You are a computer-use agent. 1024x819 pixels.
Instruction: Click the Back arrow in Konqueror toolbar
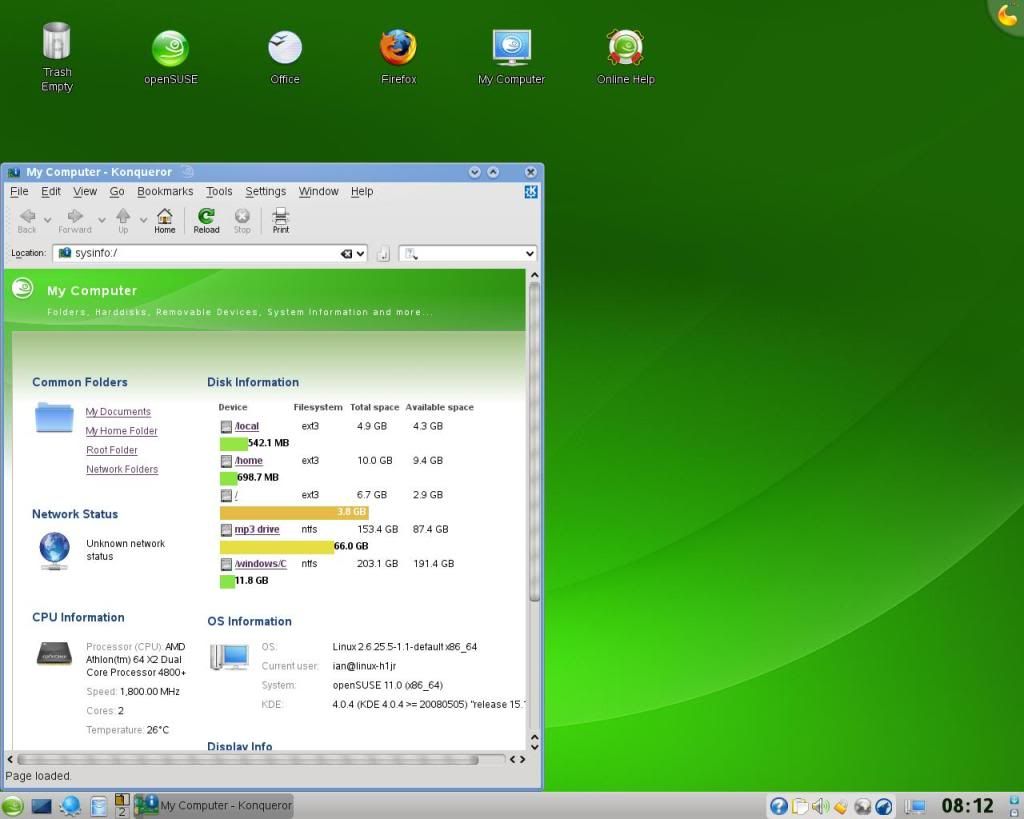pos(27,221)
